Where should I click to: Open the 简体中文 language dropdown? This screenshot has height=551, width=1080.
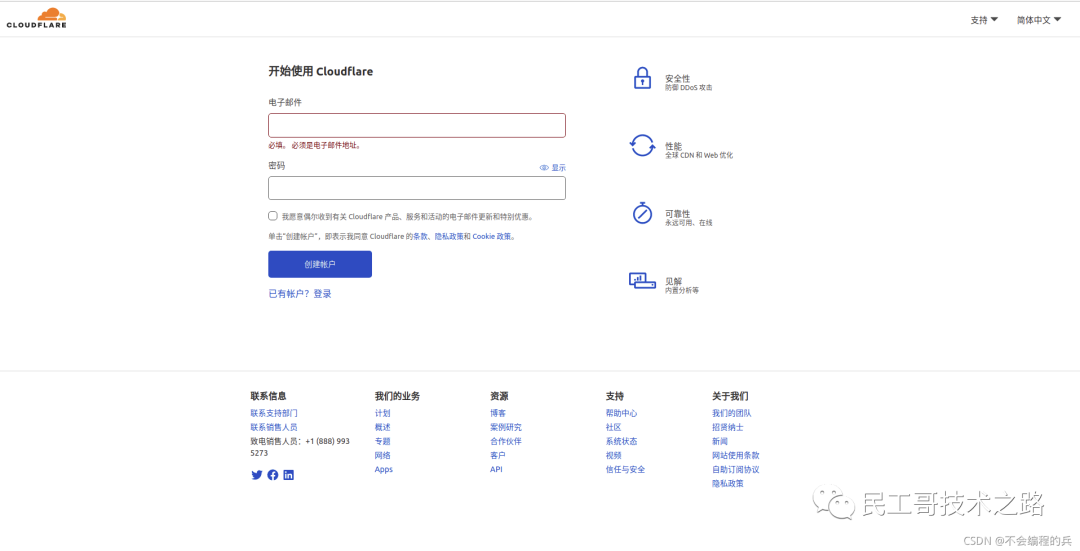tap(1039, 20)
